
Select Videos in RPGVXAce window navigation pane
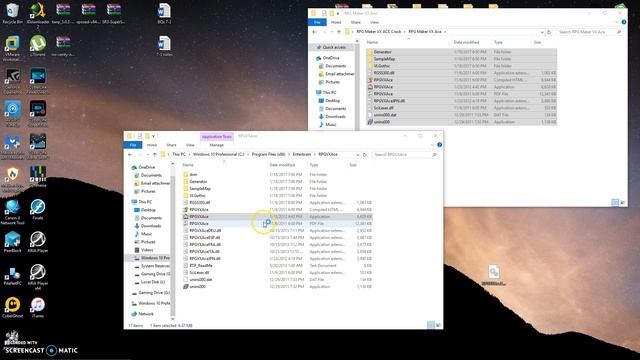point(147,250)
